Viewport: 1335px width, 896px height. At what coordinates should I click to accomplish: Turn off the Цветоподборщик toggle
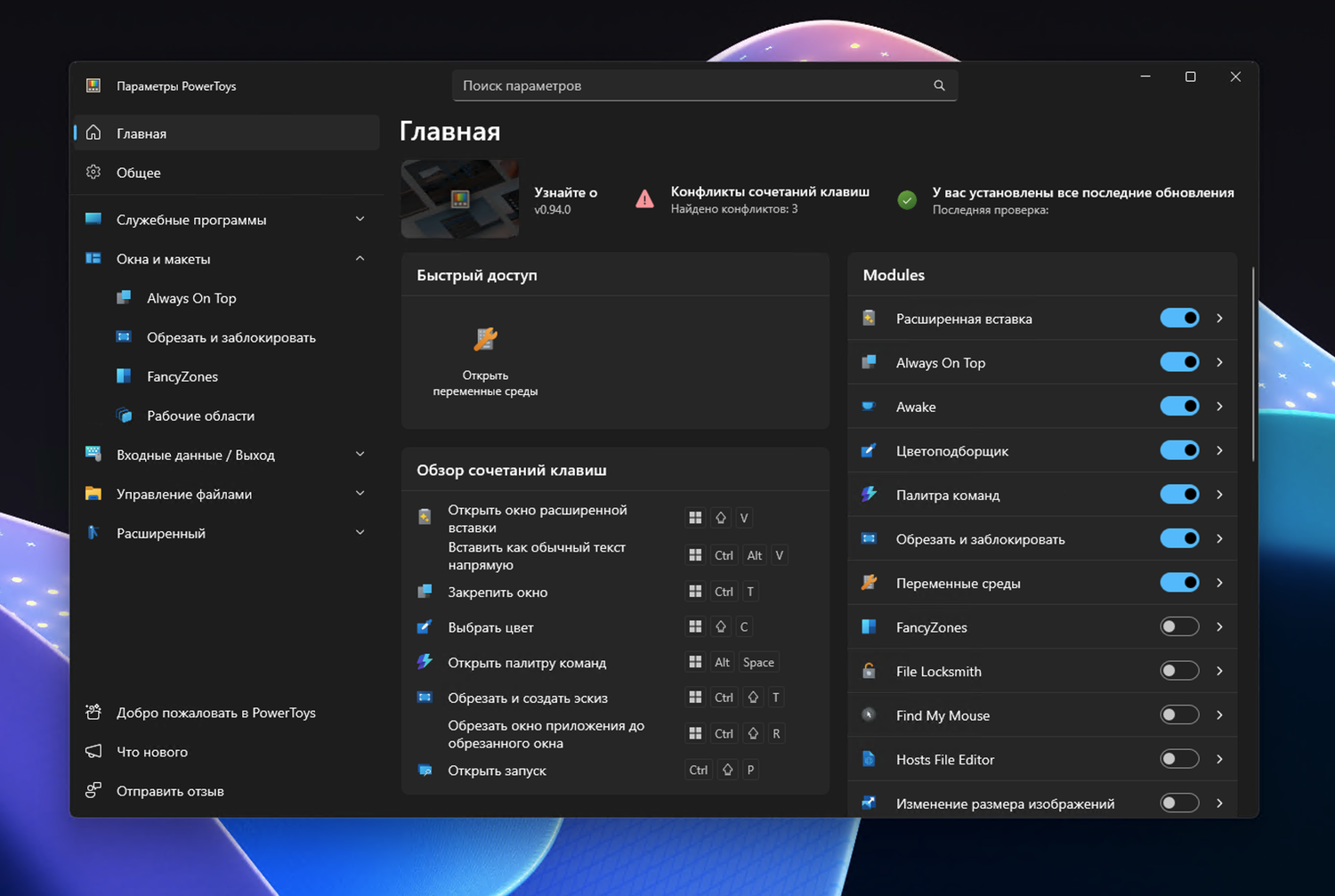pyautogui.click(x=1179, y=450)
